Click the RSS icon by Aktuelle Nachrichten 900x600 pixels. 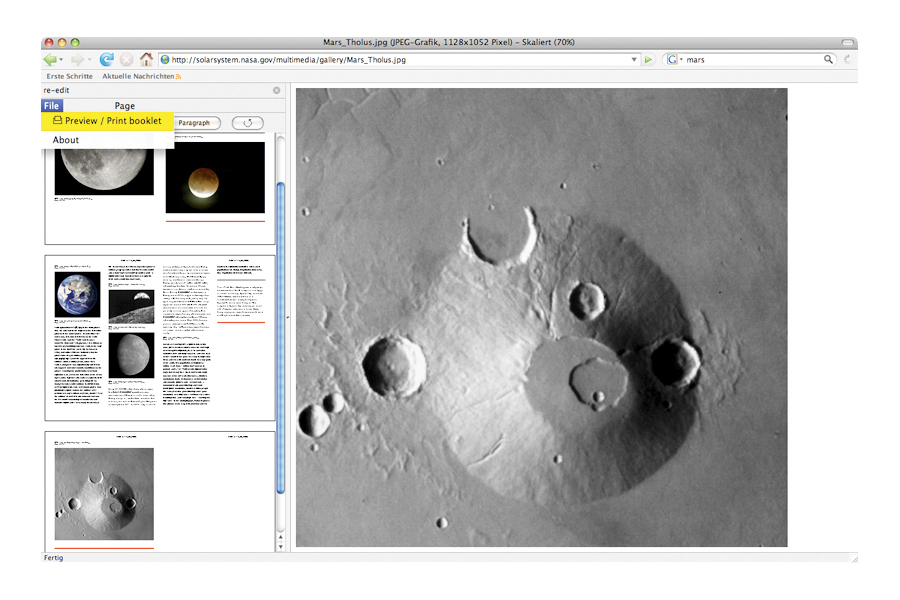click(x=179, y=76)
